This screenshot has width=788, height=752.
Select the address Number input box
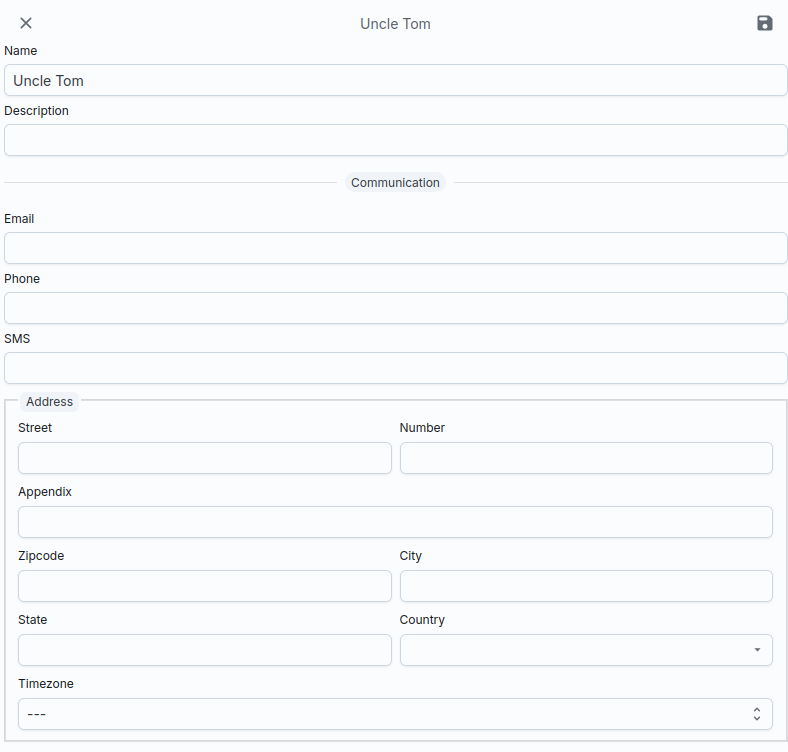point(586,458)
